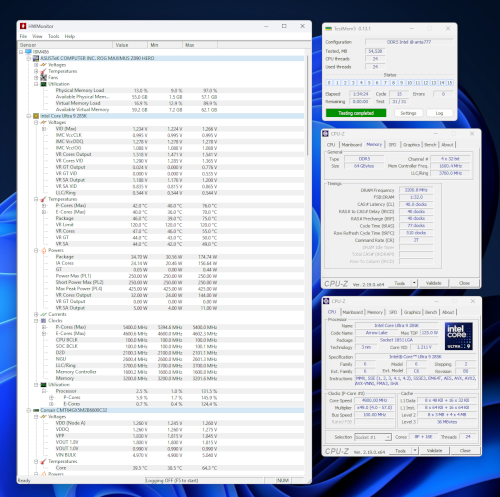Open the Help menu in HWMonitor
Screen dimensions: 500x497
point(70,36)
